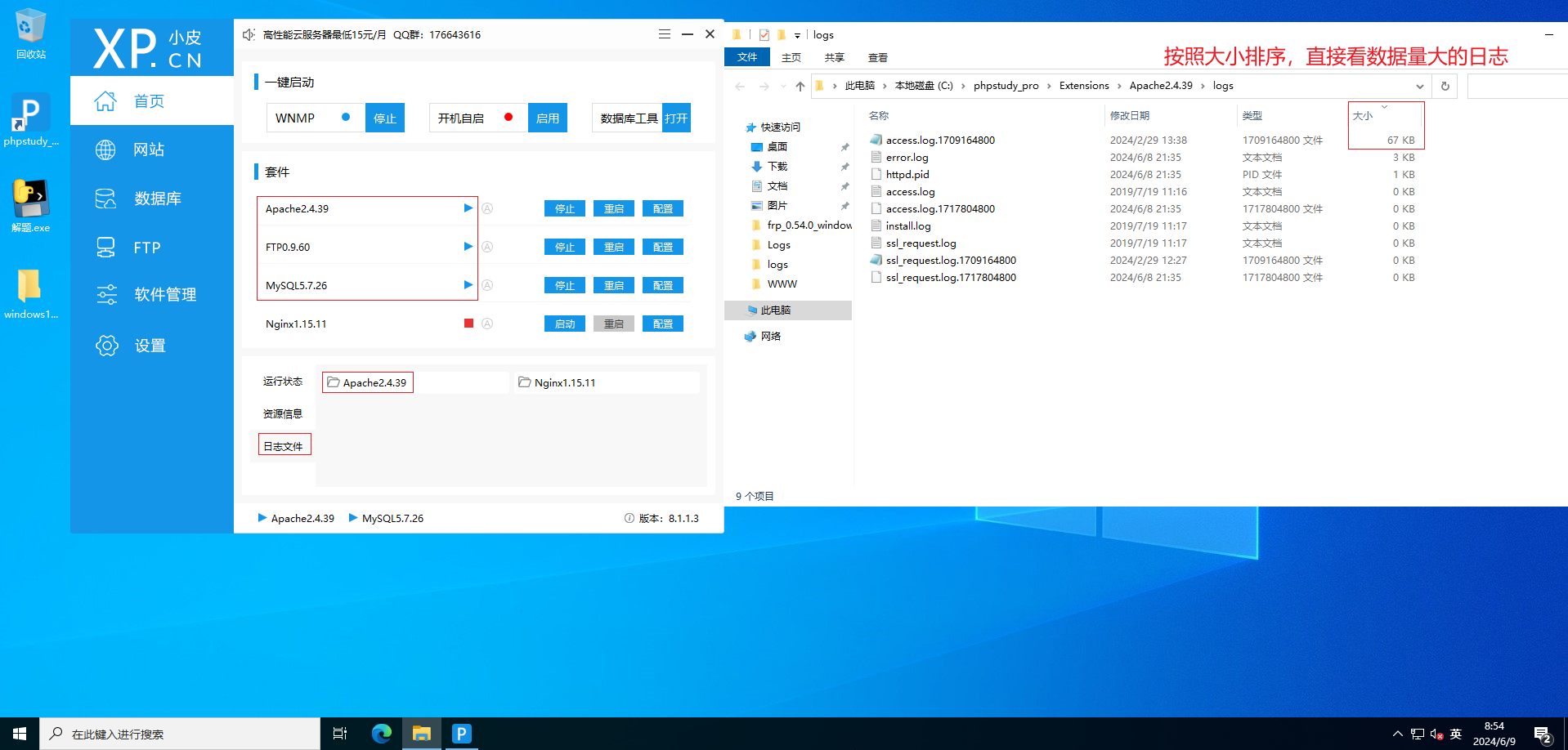The image size is (1568, 750).
Task: Refresh the logs folder in Explorer
Action: tap(1445, 86)
